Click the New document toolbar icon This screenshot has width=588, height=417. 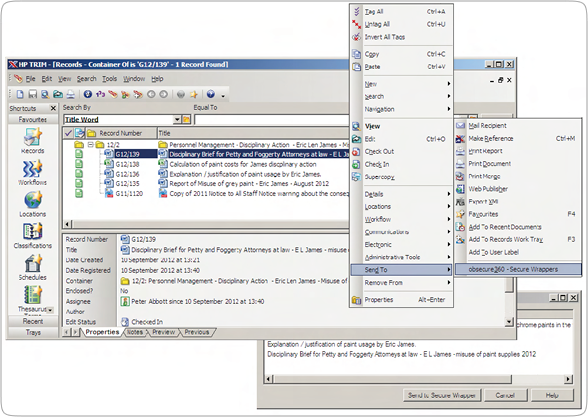(x=20, y=94)
